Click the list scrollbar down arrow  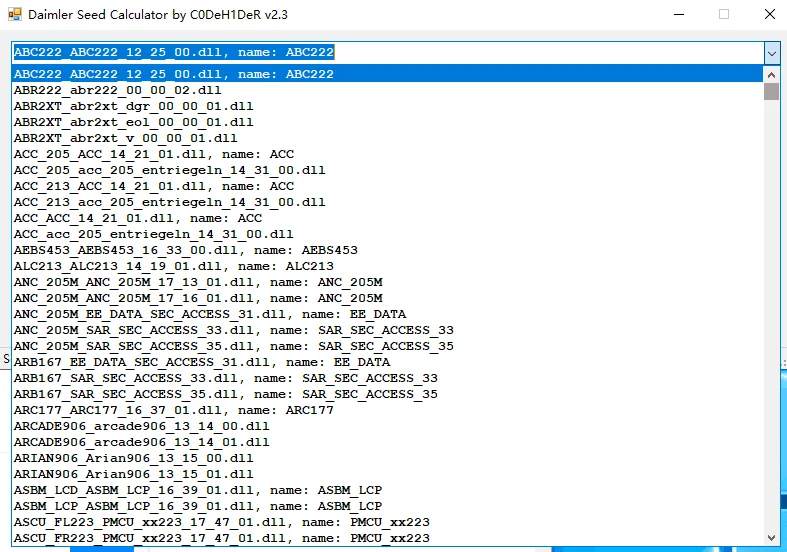tap(771, 538)
